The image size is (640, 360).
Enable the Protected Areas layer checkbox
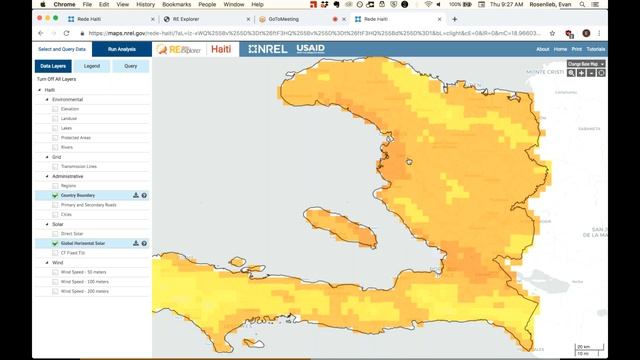click(x=55, y=138)
